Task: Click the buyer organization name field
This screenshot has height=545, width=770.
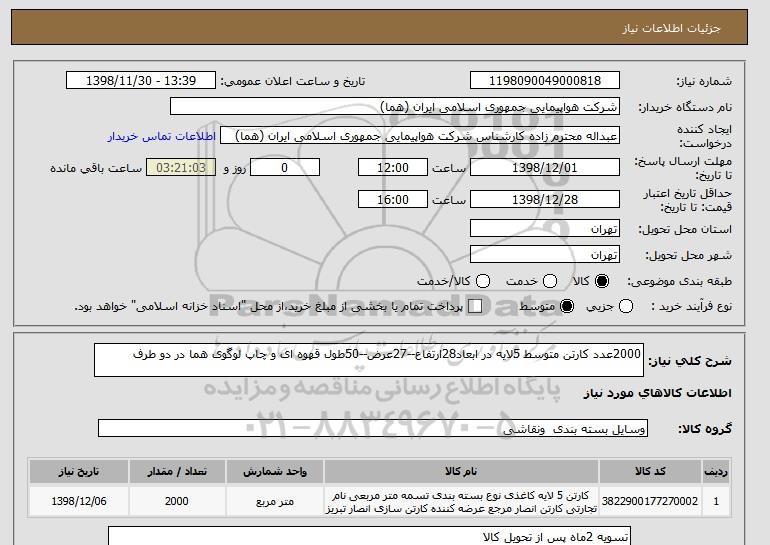Action: click(x=395, y=107)
